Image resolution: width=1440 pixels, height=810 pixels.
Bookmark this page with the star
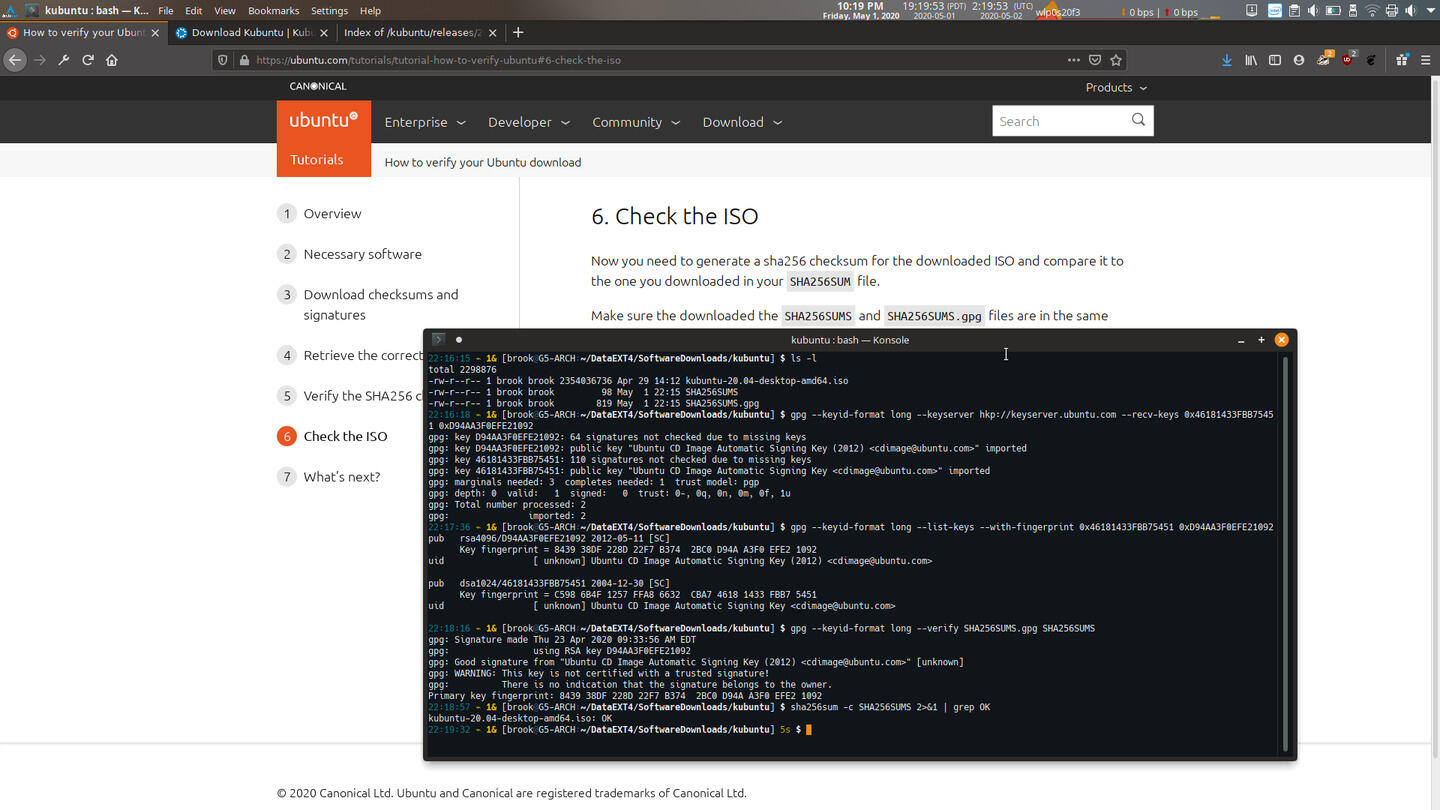[x=1116, y=60]
